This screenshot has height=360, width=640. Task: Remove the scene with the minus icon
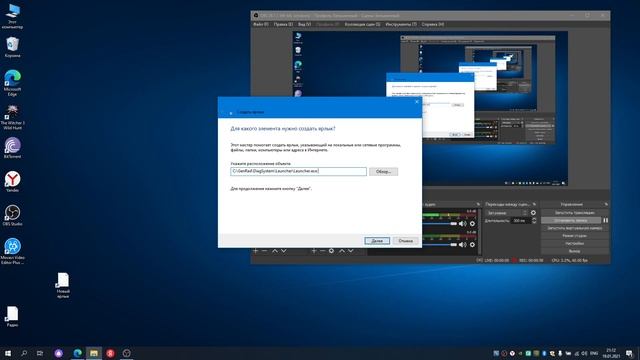tap(264, 251)
